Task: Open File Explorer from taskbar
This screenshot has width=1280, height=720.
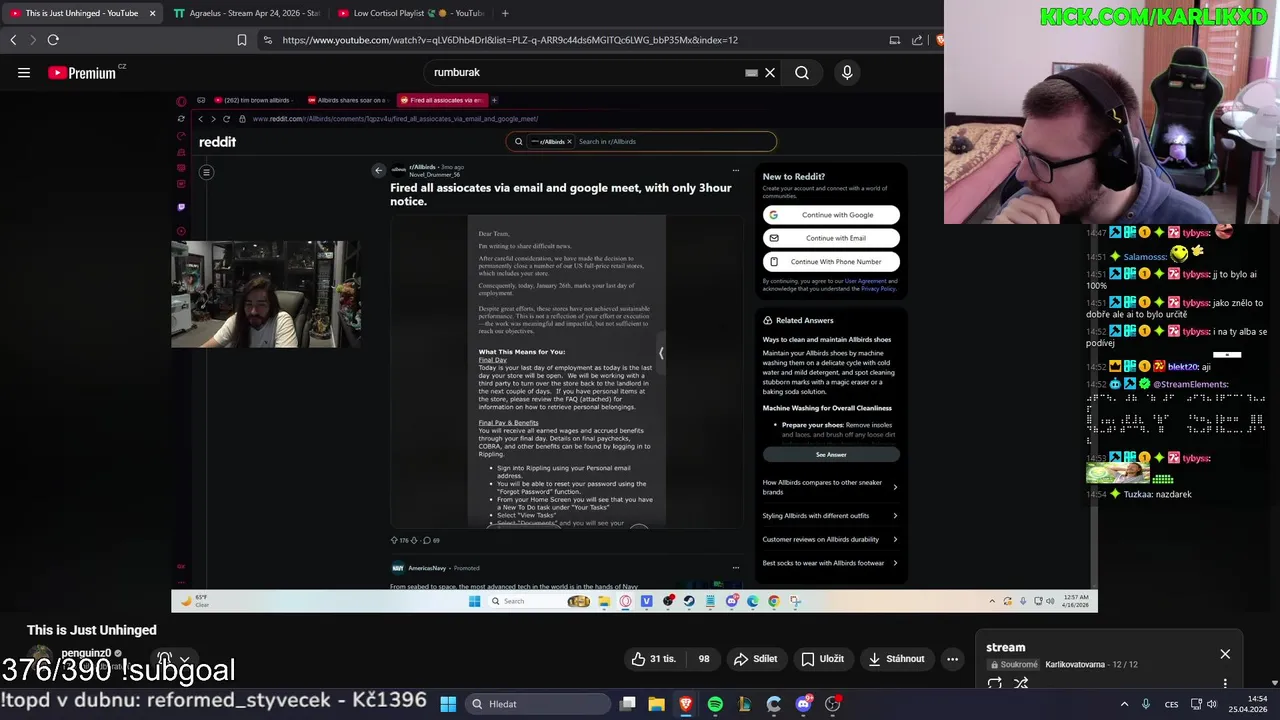Action: pyautogui.click(x=656, y=704)
